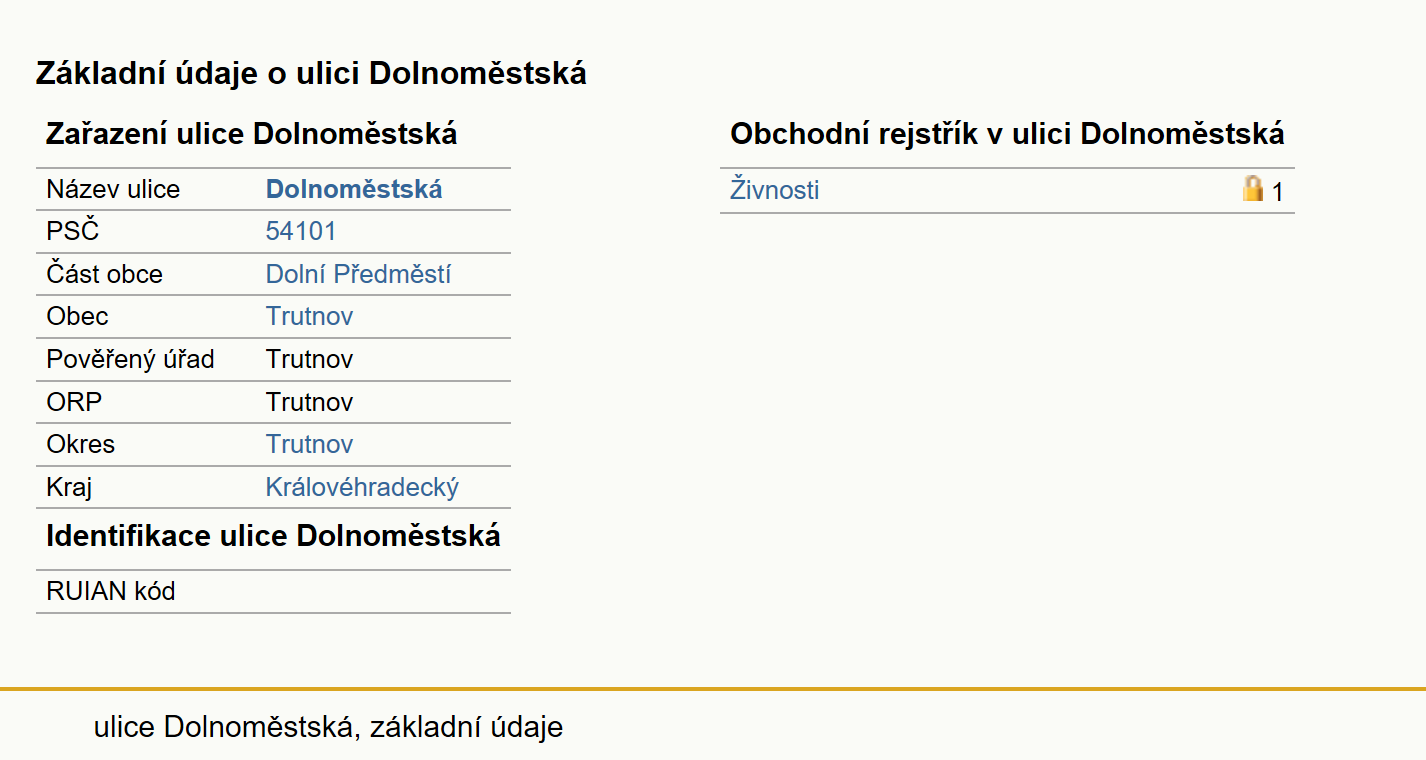Click the Název ulice label
1426x760 pixels.
(x=113, y=189)
